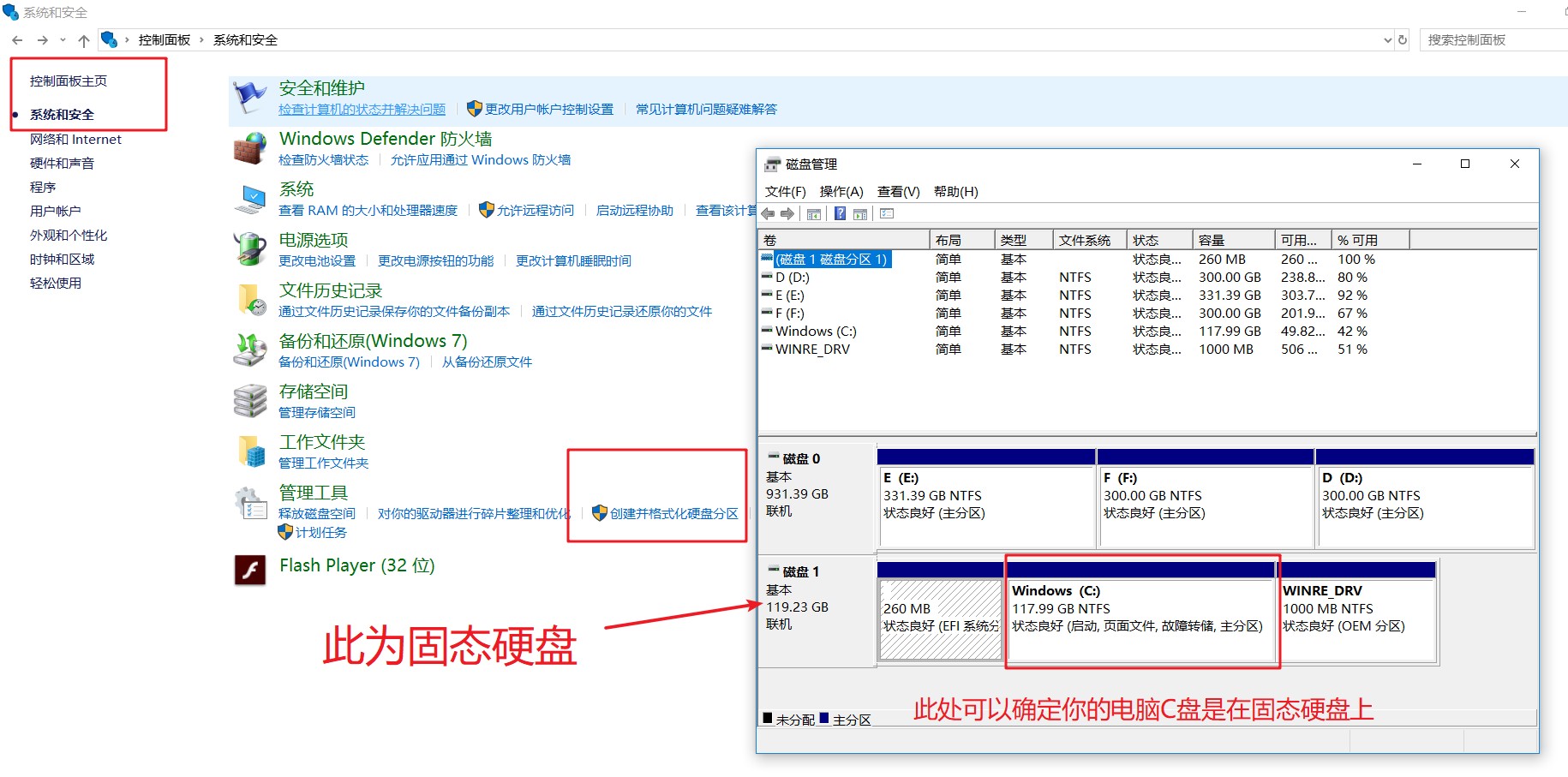Click 计划任务 link
Viewport: 1568px width, 777px height.
tap(321, 533)
